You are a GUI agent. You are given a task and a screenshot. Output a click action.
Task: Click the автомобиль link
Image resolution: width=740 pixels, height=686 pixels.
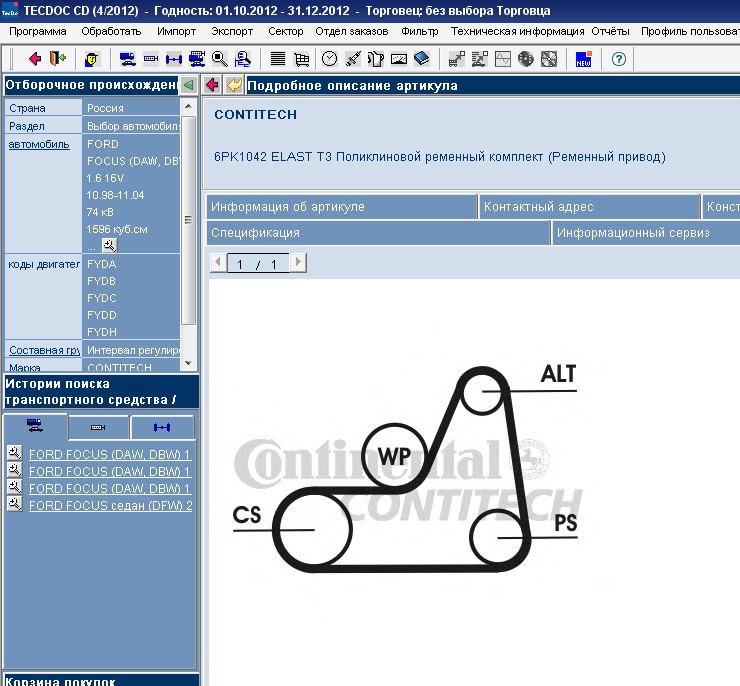pyautogui.click(x=39, y=144)
